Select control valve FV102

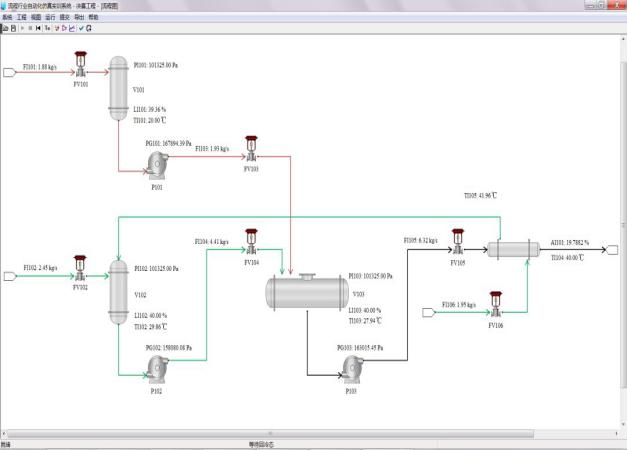click(80, 268)
